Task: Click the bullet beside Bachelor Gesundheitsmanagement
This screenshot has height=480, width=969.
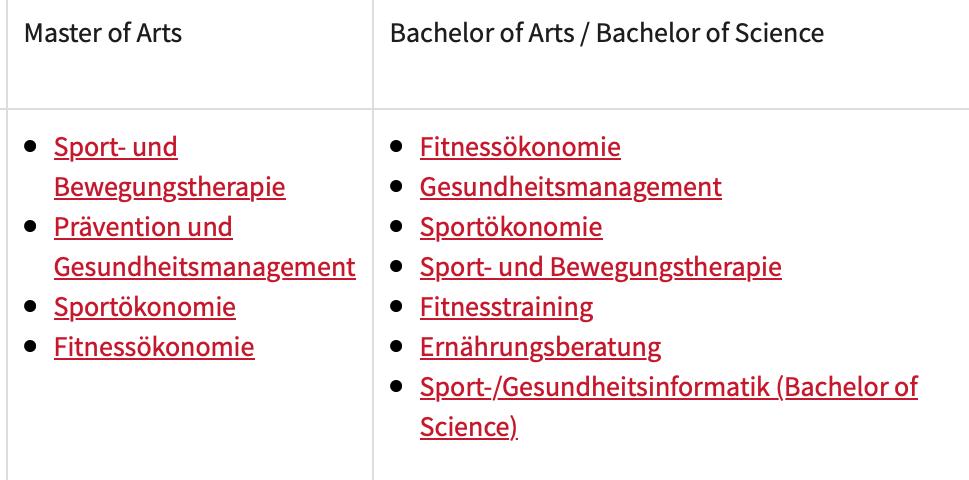Action: pos(398,186)
